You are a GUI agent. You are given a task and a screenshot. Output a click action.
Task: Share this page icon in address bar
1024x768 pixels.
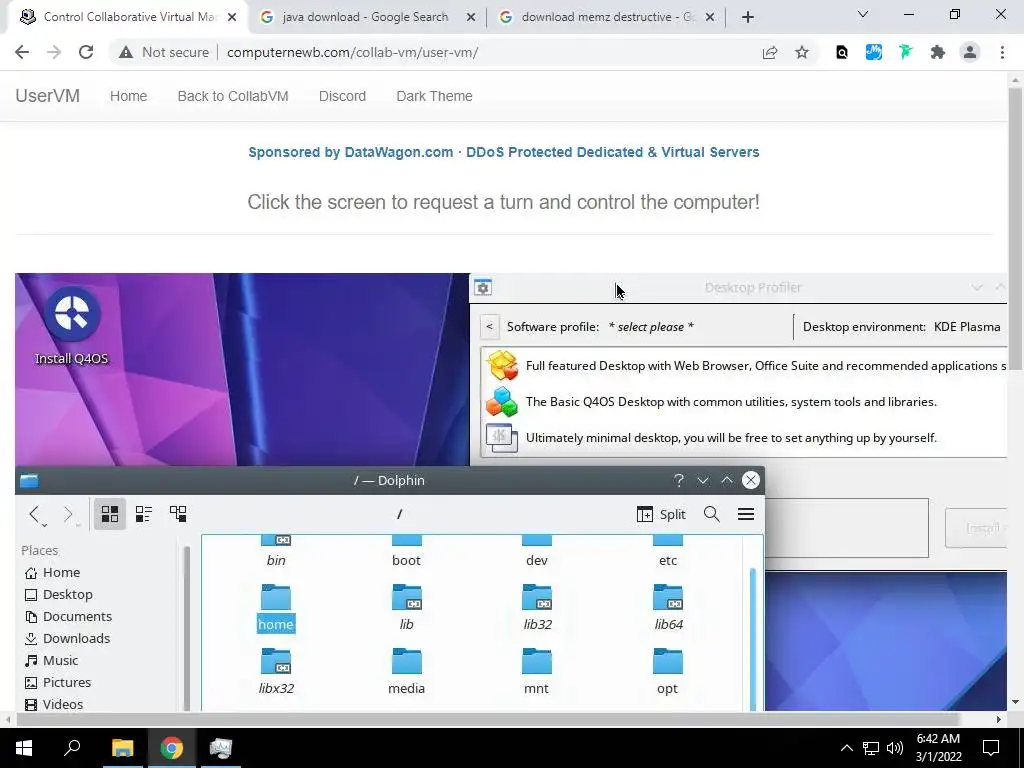[770, 52]
